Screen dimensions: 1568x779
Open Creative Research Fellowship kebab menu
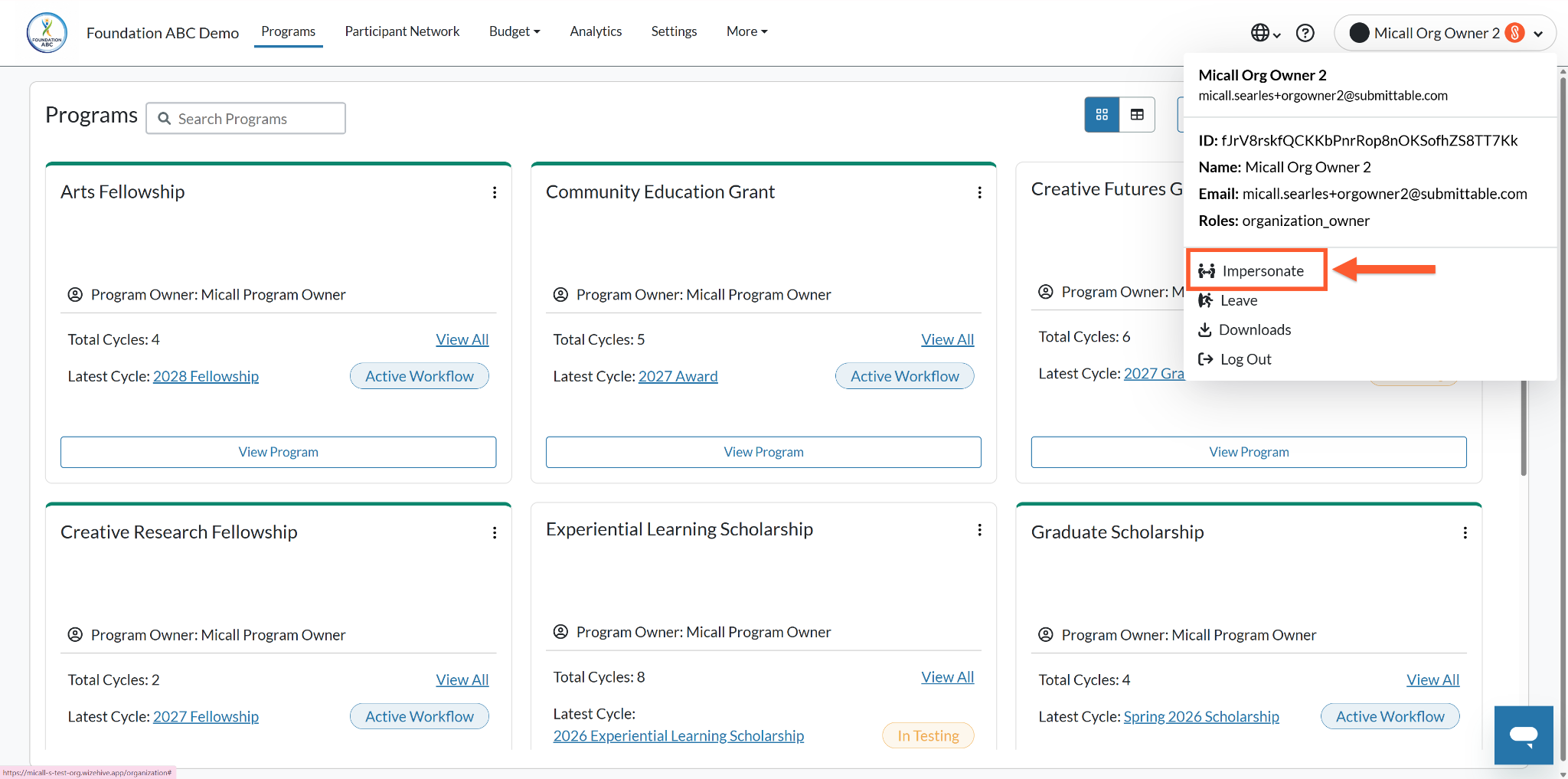[x=495, y=532]
